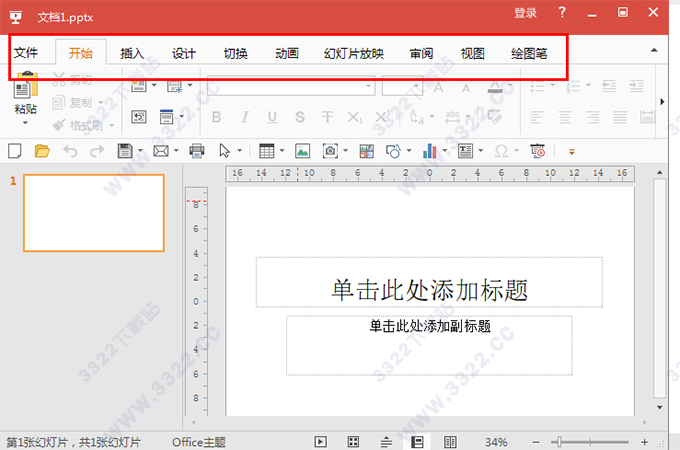Toggle the reading view button in status bar

click(x=451, y=441)
